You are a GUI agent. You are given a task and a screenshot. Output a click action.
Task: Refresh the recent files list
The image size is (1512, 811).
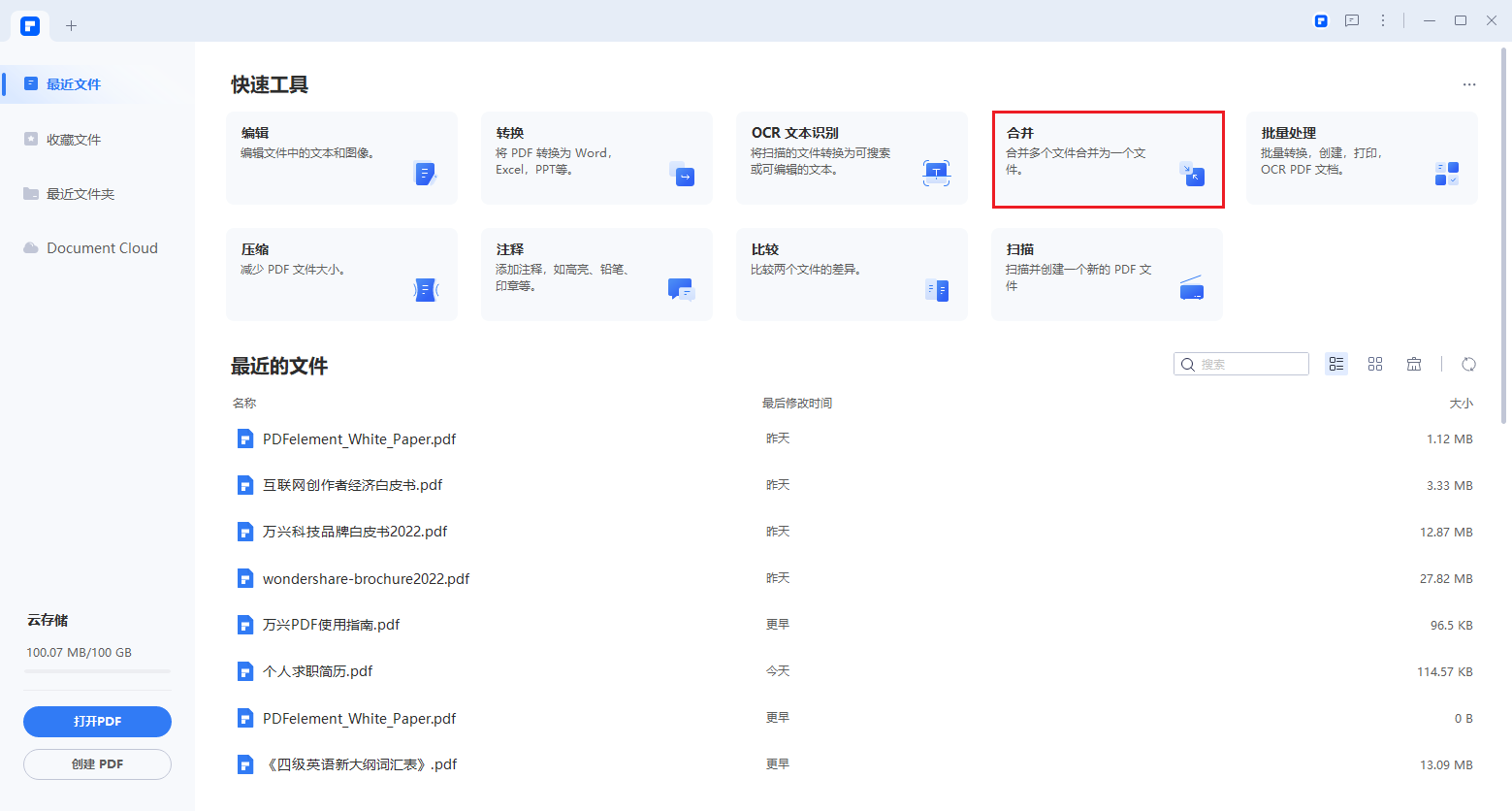[1468, 364]
